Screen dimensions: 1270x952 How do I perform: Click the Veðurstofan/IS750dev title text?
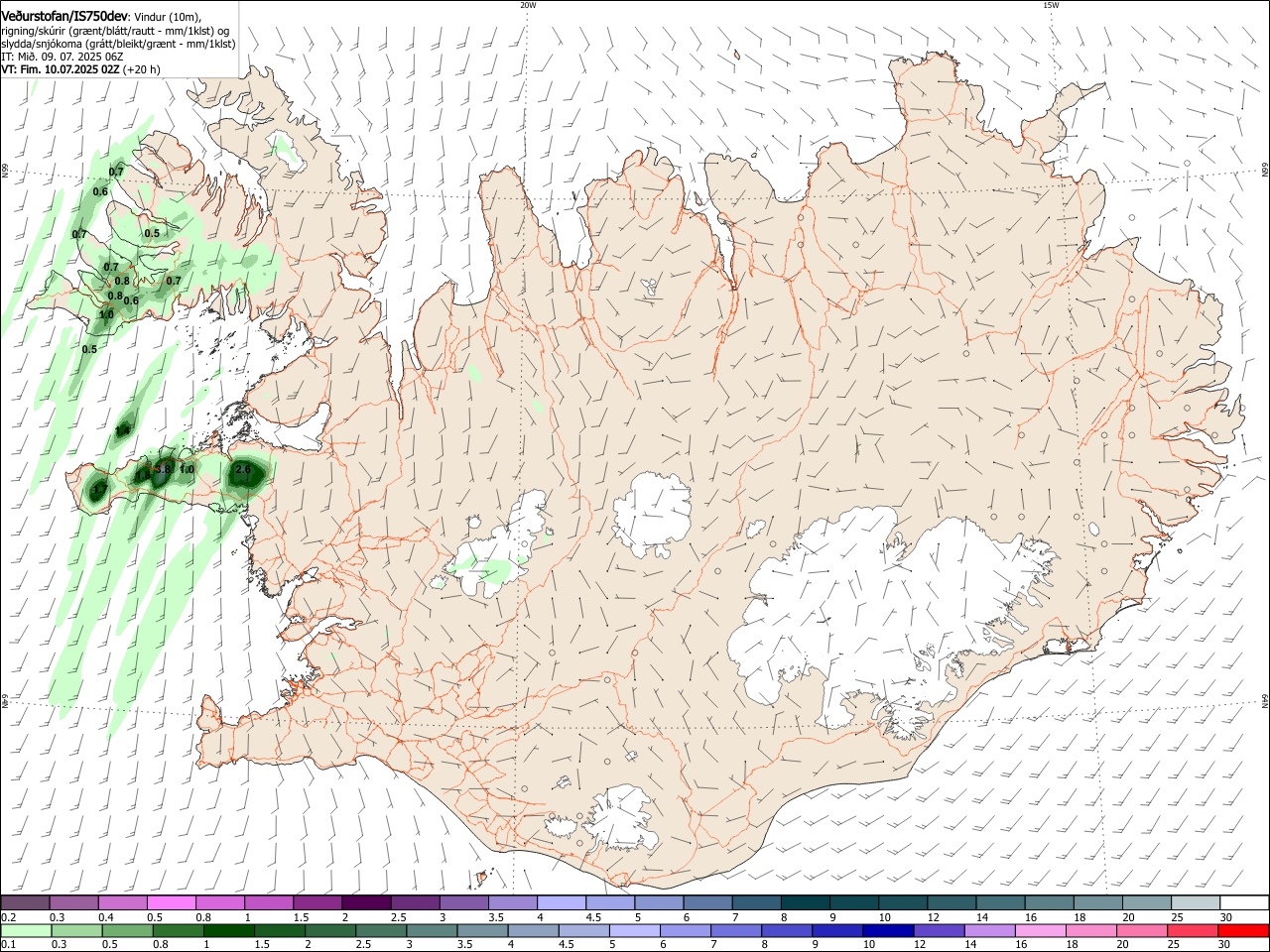64,15
